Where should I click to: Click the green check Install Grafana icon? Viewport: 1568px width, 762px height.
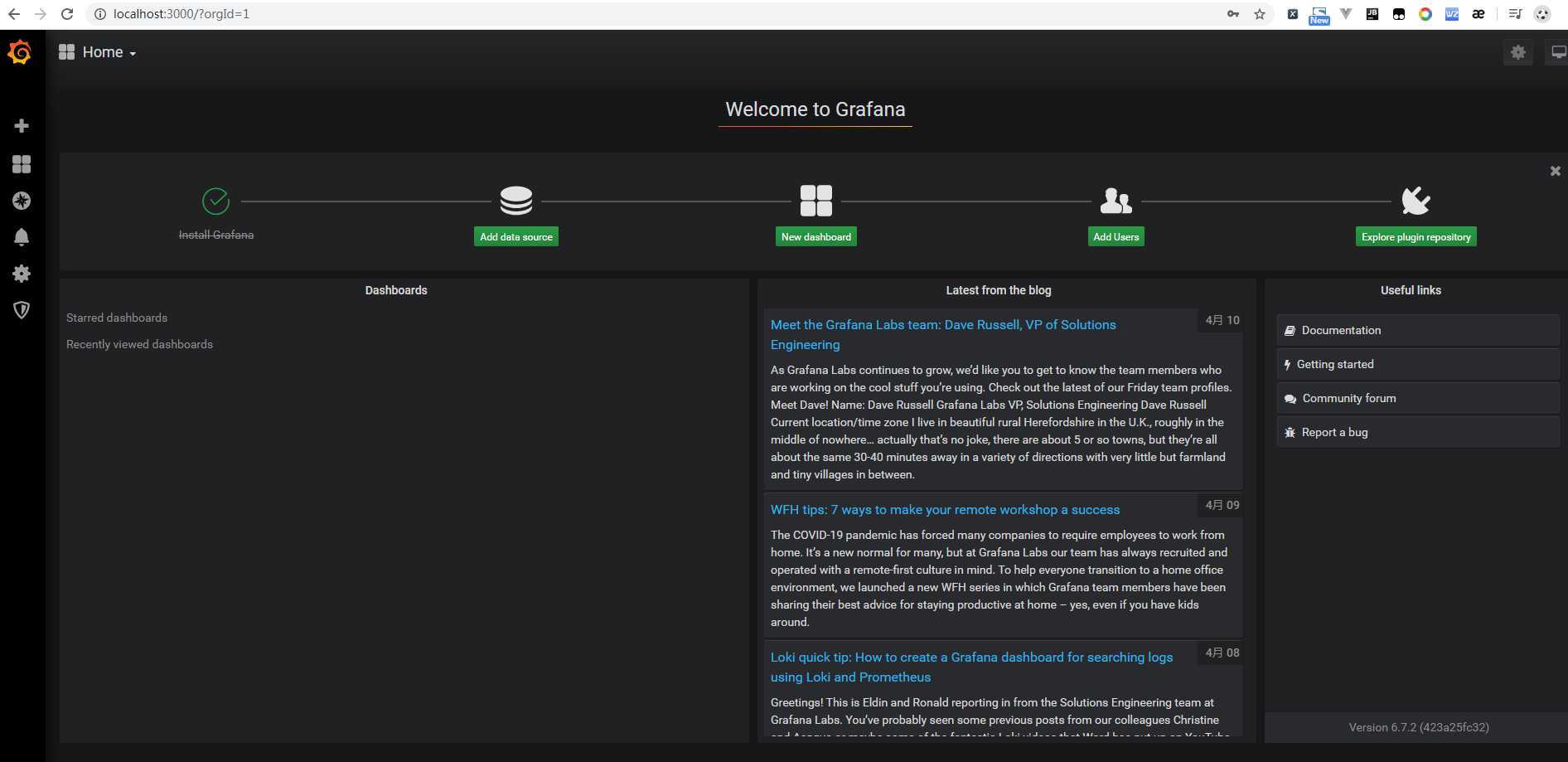pyautogui.click(x=215, y=201)
